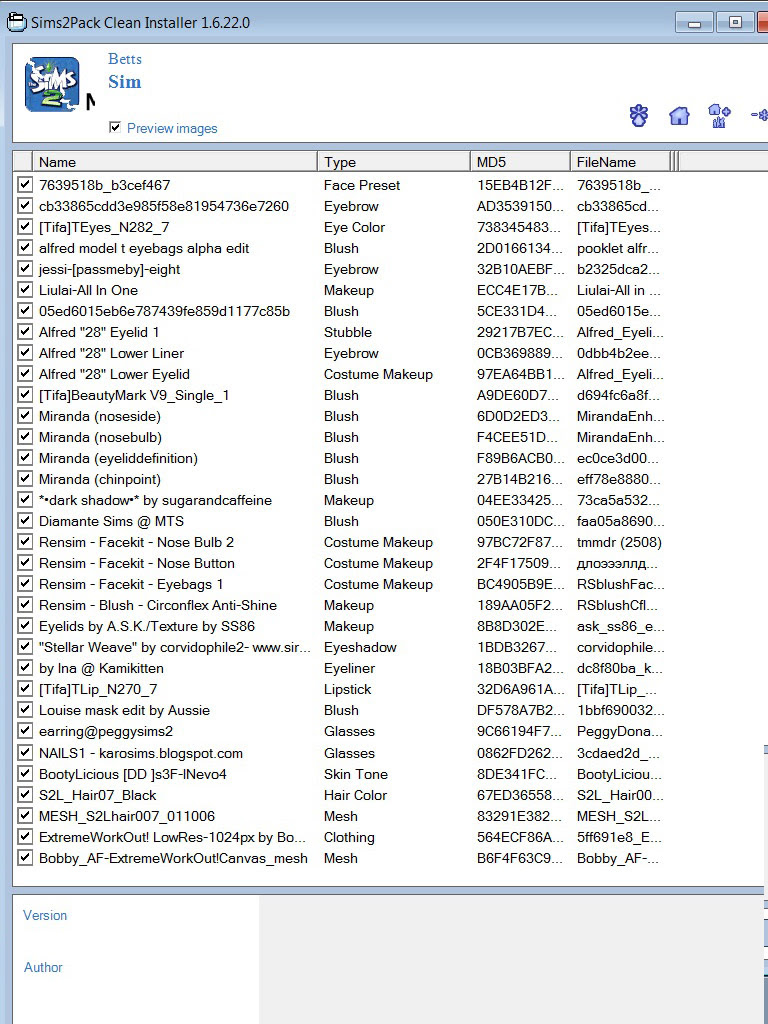
Task: Select Alfred "28" Lower Eyelid row
Action: (x=342, y=374)
